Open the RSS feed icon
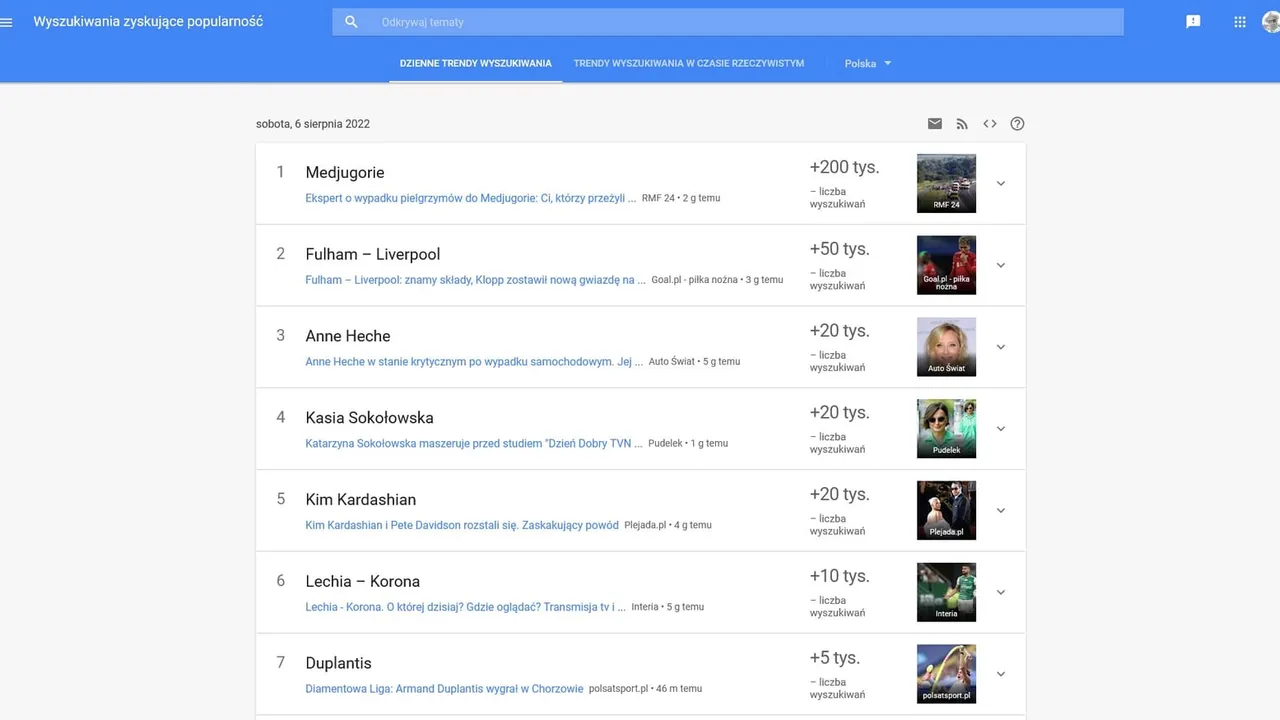This screenshot has height=720, width=1280. [962, 124]
